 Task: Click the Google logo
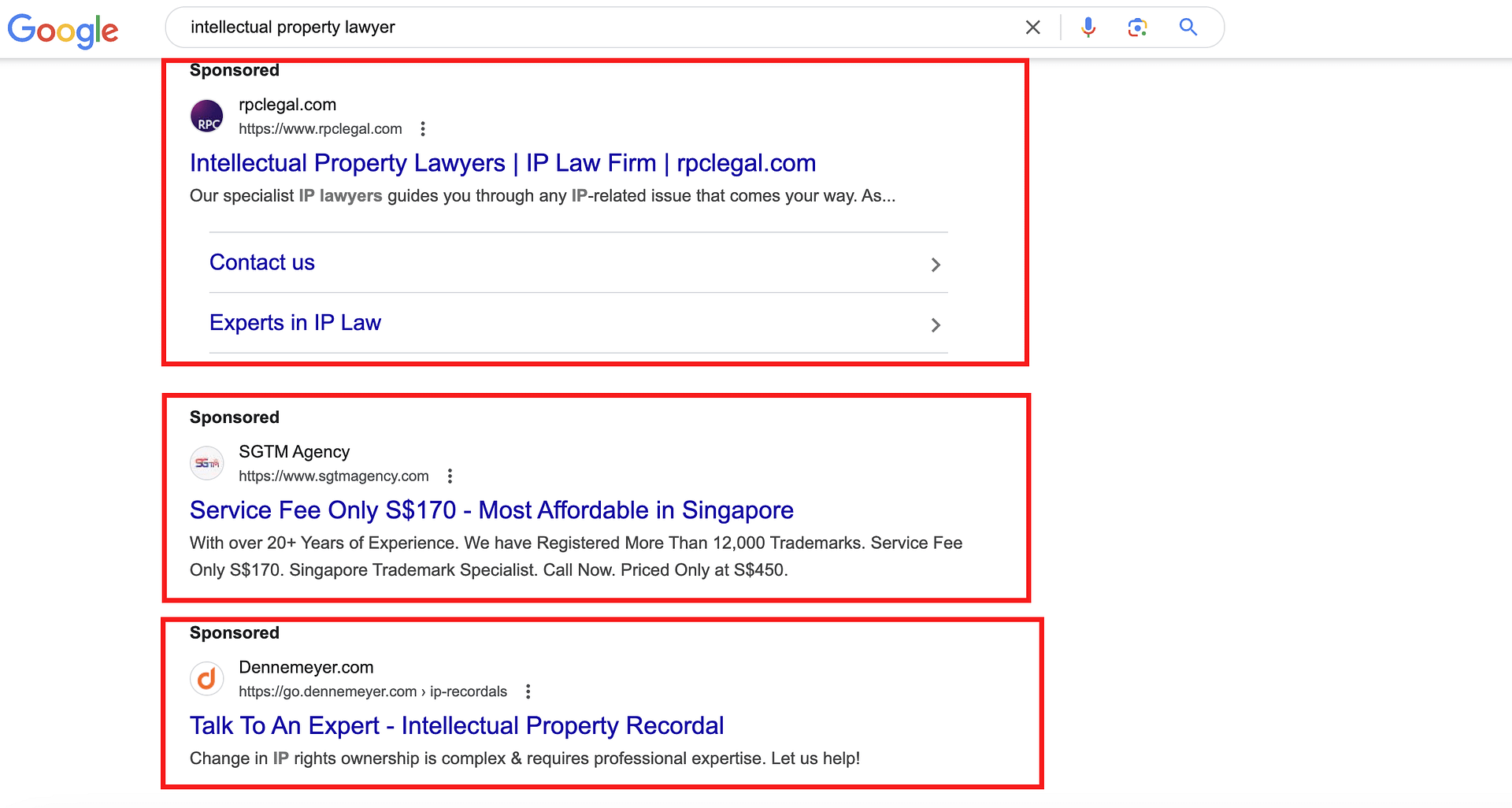63,31
